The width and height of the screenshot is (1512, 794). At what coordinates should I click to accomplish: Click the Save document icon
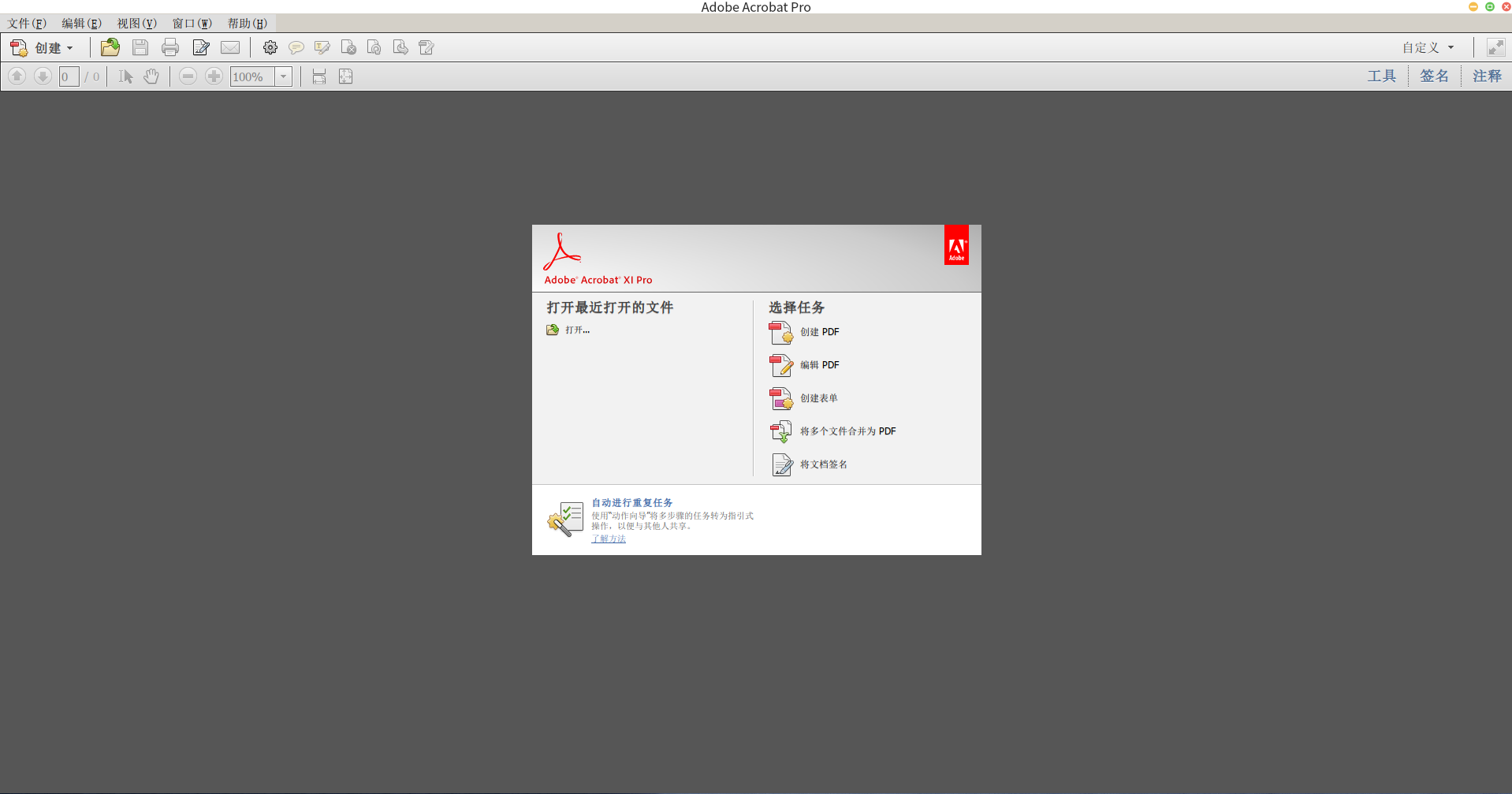coord(140,47)
